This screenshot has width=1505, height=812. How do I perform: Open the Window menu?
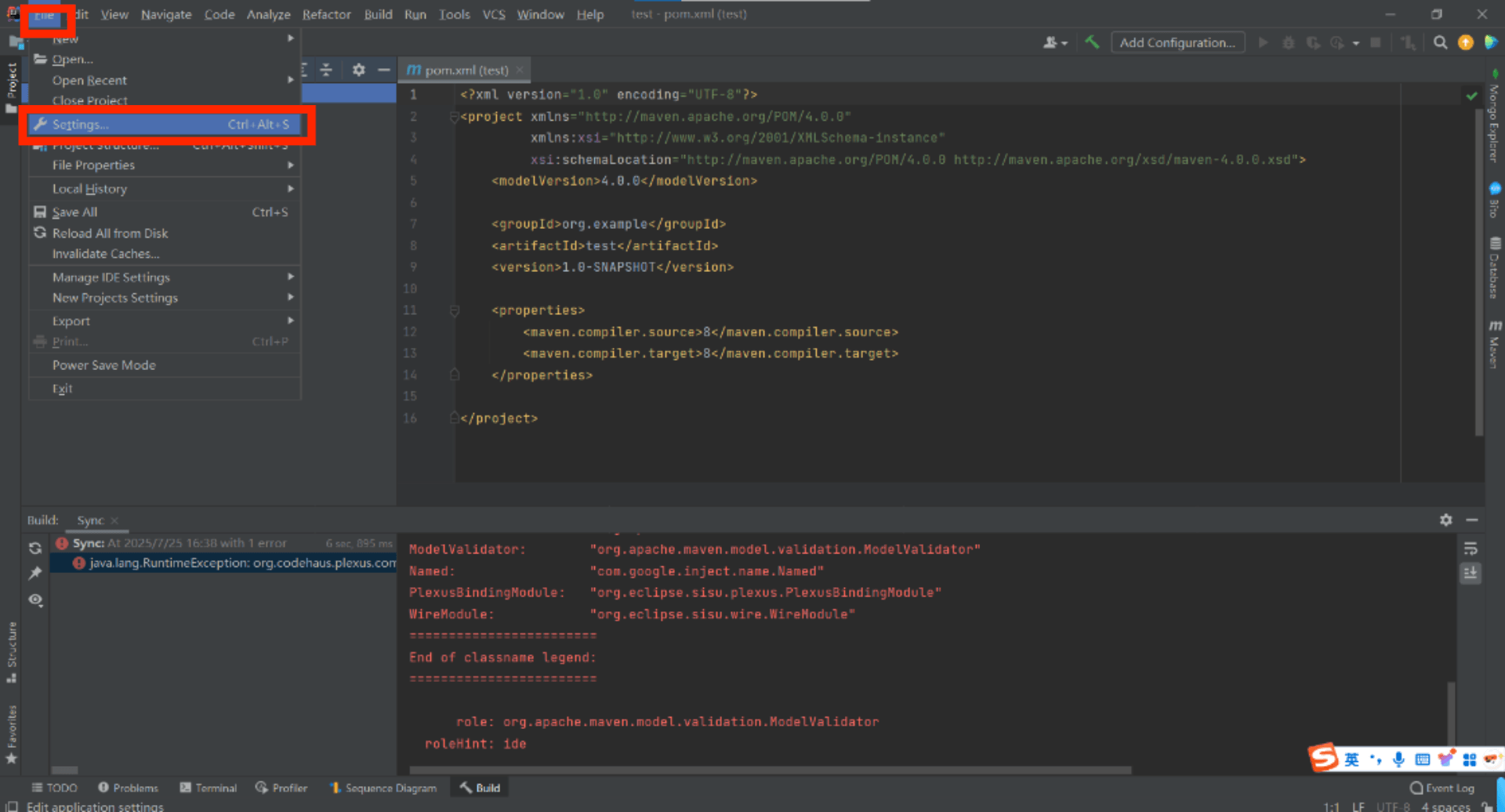click(x=540, y=14)
